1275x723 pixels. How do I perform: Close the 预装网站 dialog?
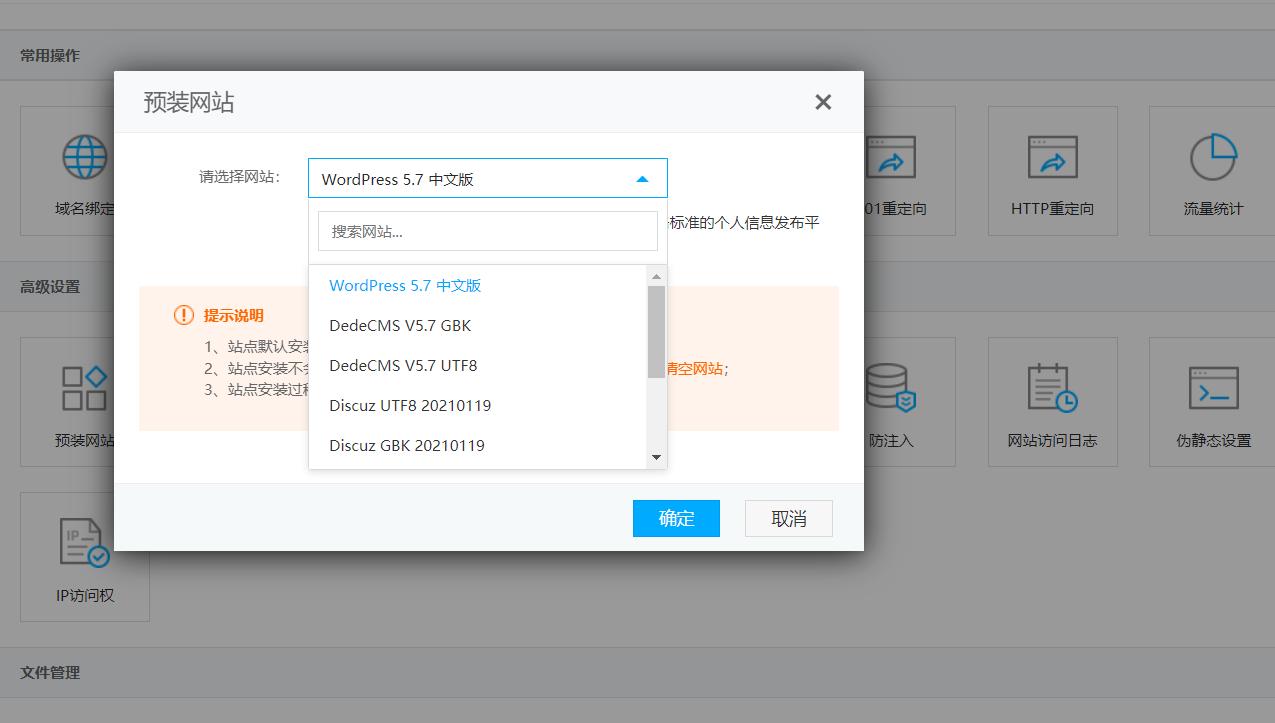(x=822, y=101)
